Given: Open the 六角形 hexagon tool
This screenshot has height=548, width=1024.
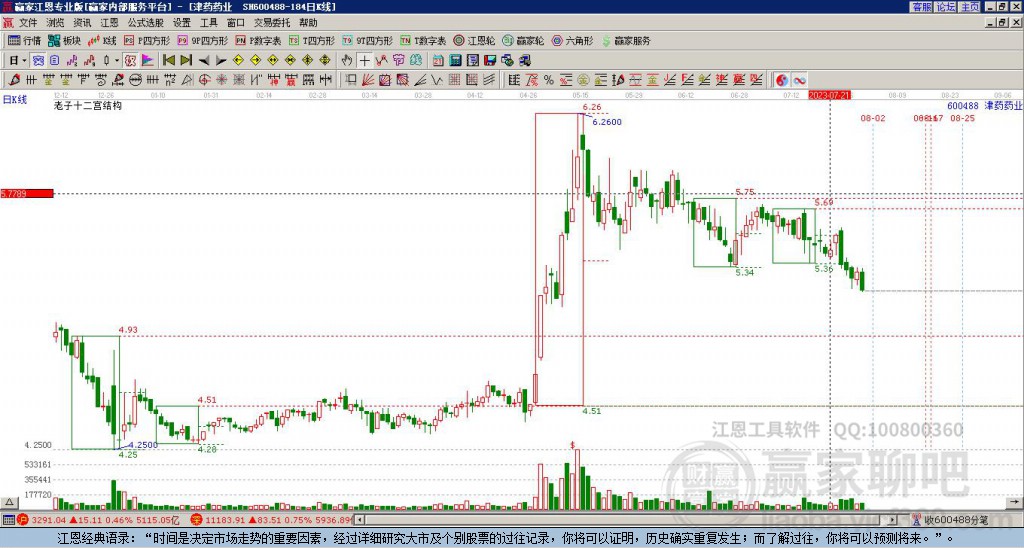Looking at the screenshot, I should [x=572, y=40].
